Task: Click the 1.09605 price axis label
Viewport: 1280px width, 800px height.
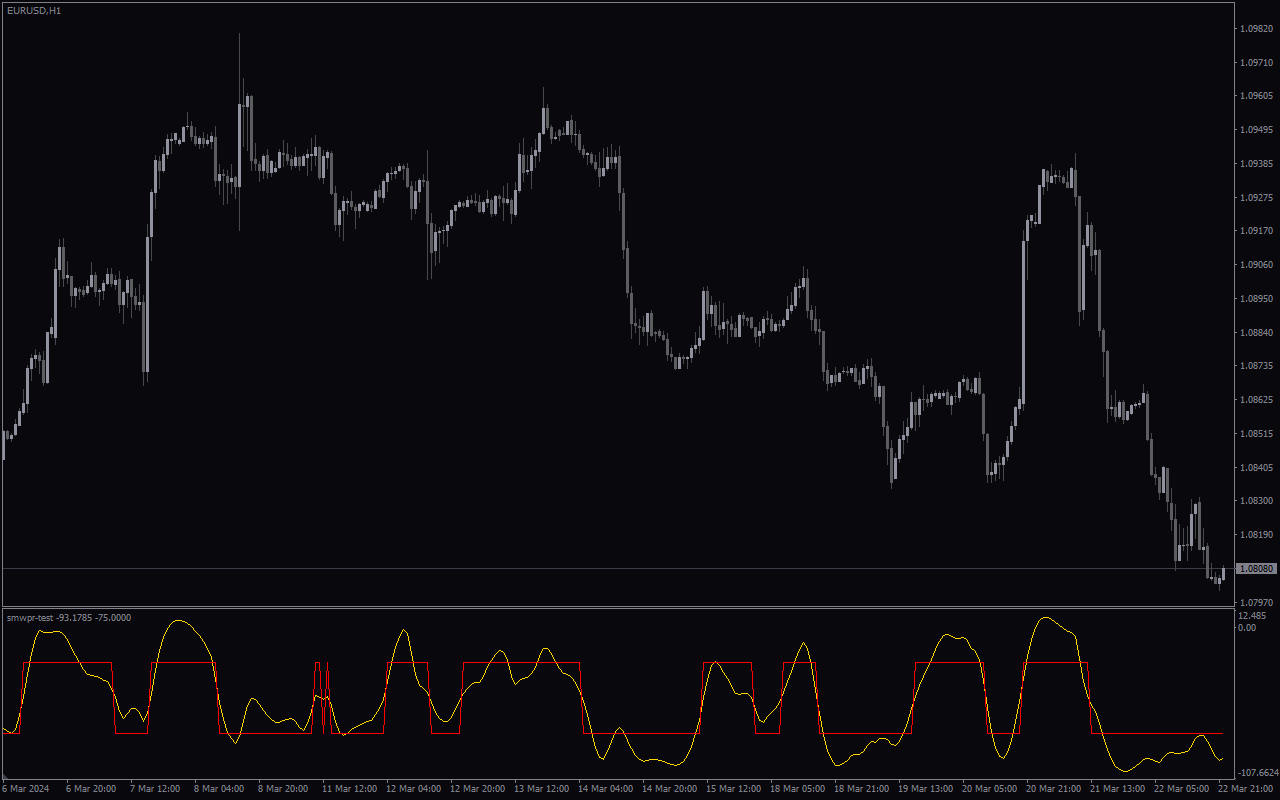Action: [x=1256, y=96]
